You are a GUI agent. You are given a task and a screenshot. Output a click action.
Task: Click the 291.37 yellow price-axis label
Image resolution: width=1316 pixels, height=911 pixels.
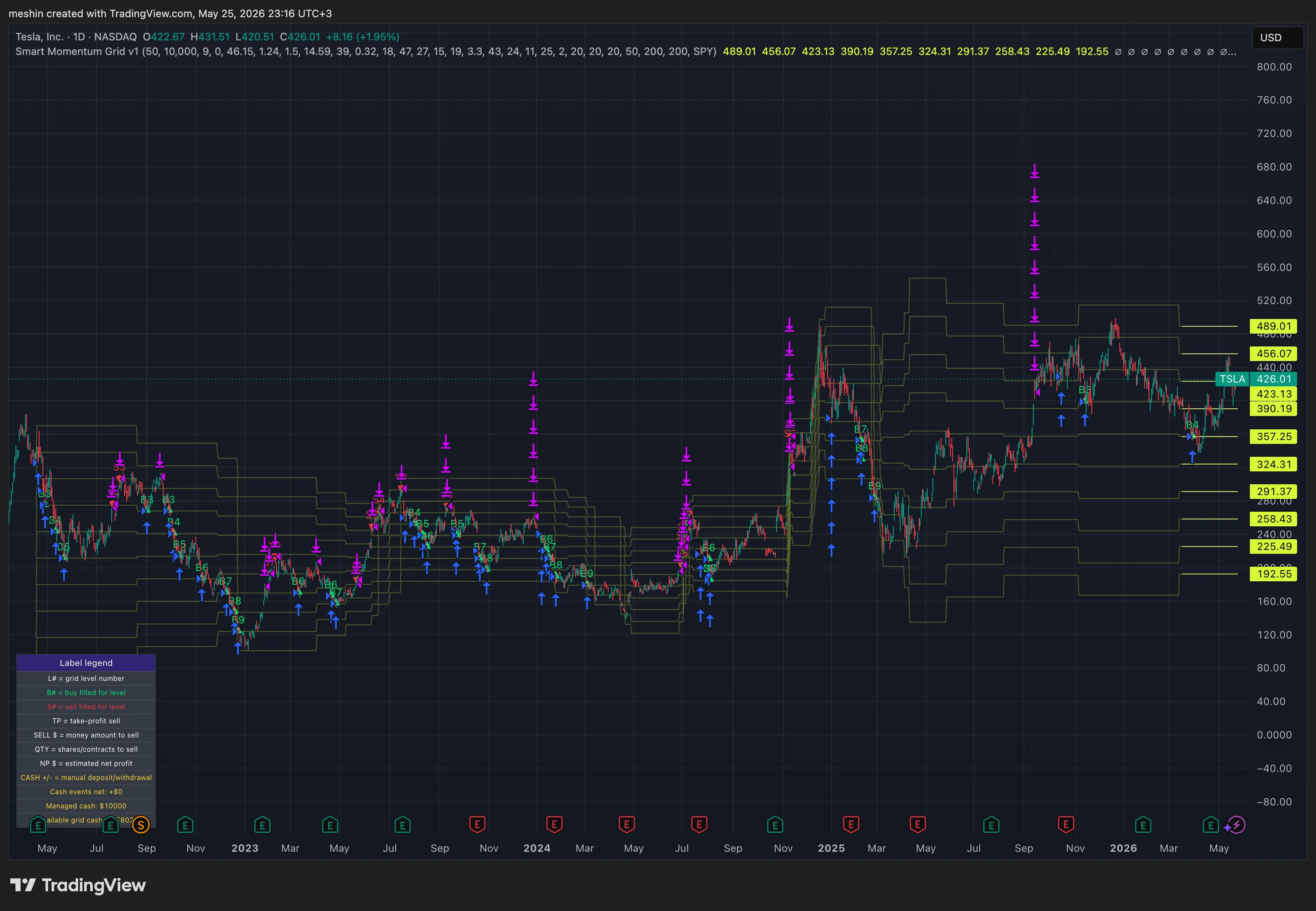(1274, 492)
